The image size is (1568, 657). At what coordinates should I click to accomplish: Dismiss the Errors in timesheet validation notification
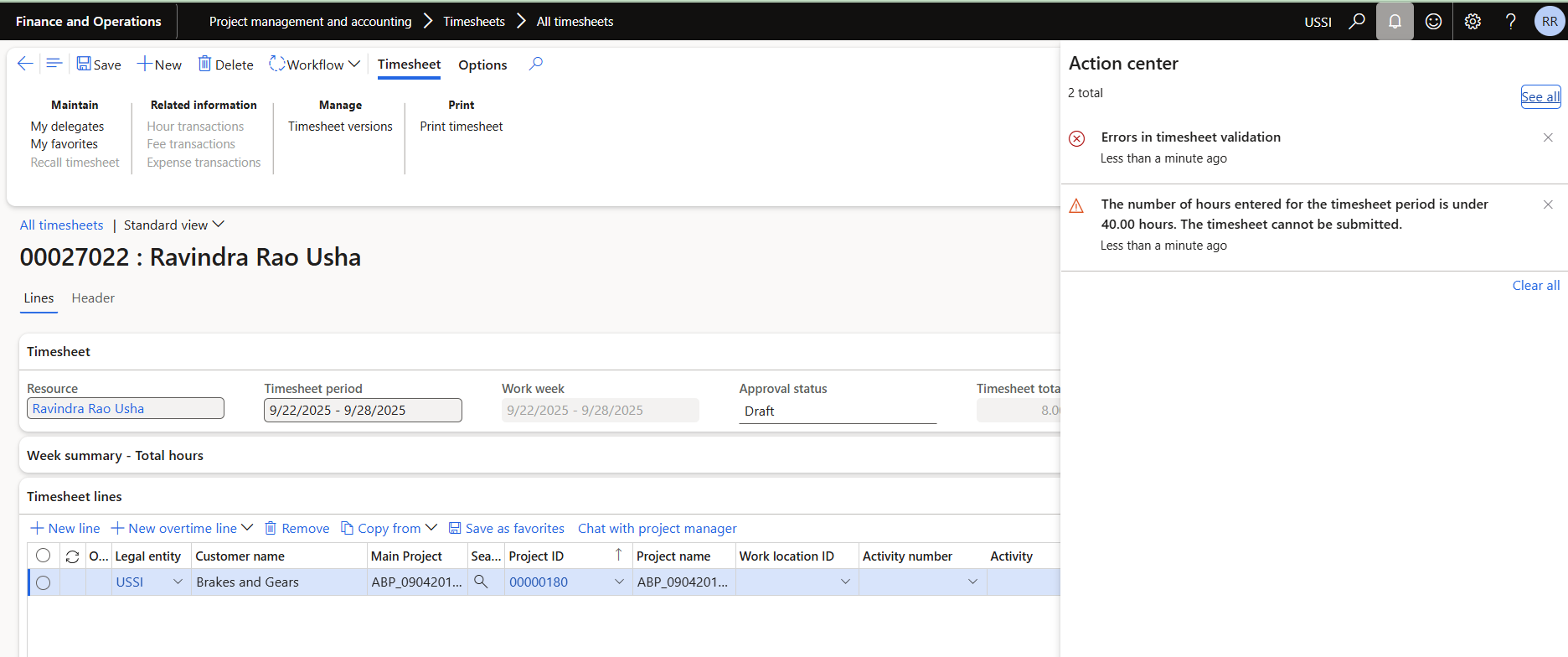(x=1548, y=137)
